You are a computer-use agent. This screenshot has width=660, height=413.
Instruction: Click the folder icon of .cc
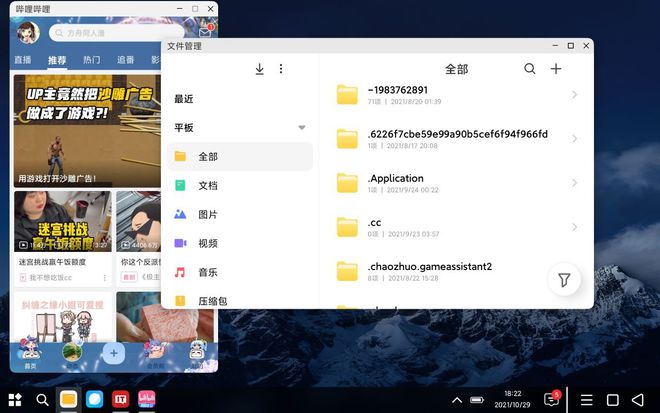pos(347,227)
